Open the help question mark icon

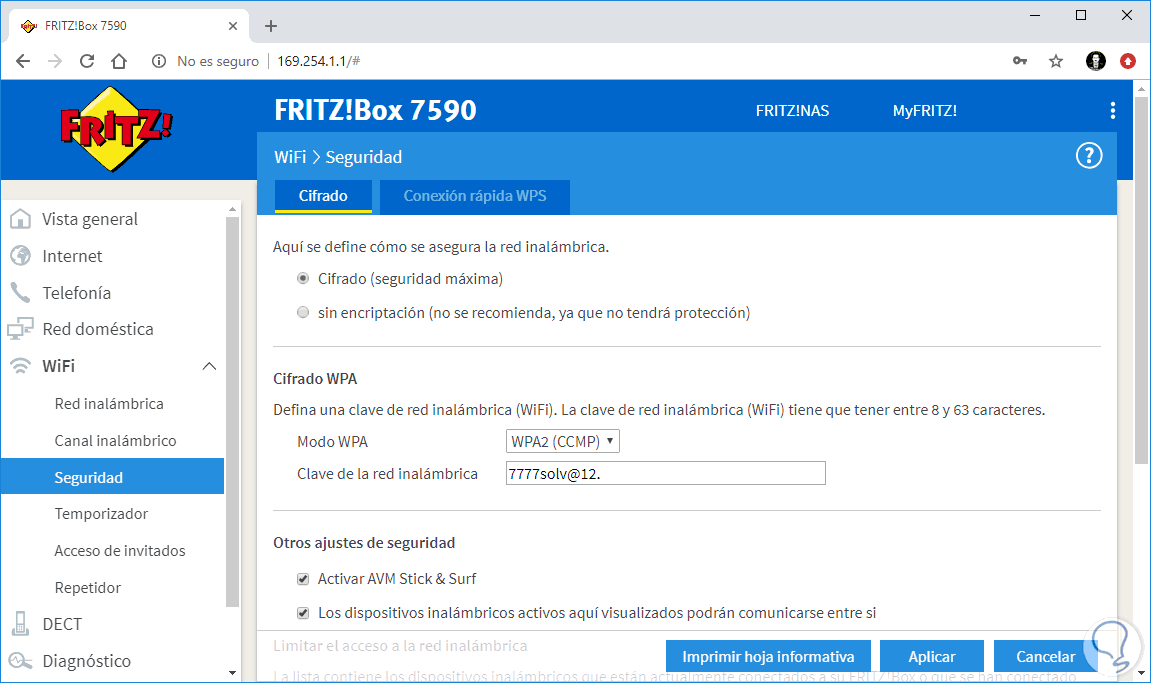coord(1089,156)
